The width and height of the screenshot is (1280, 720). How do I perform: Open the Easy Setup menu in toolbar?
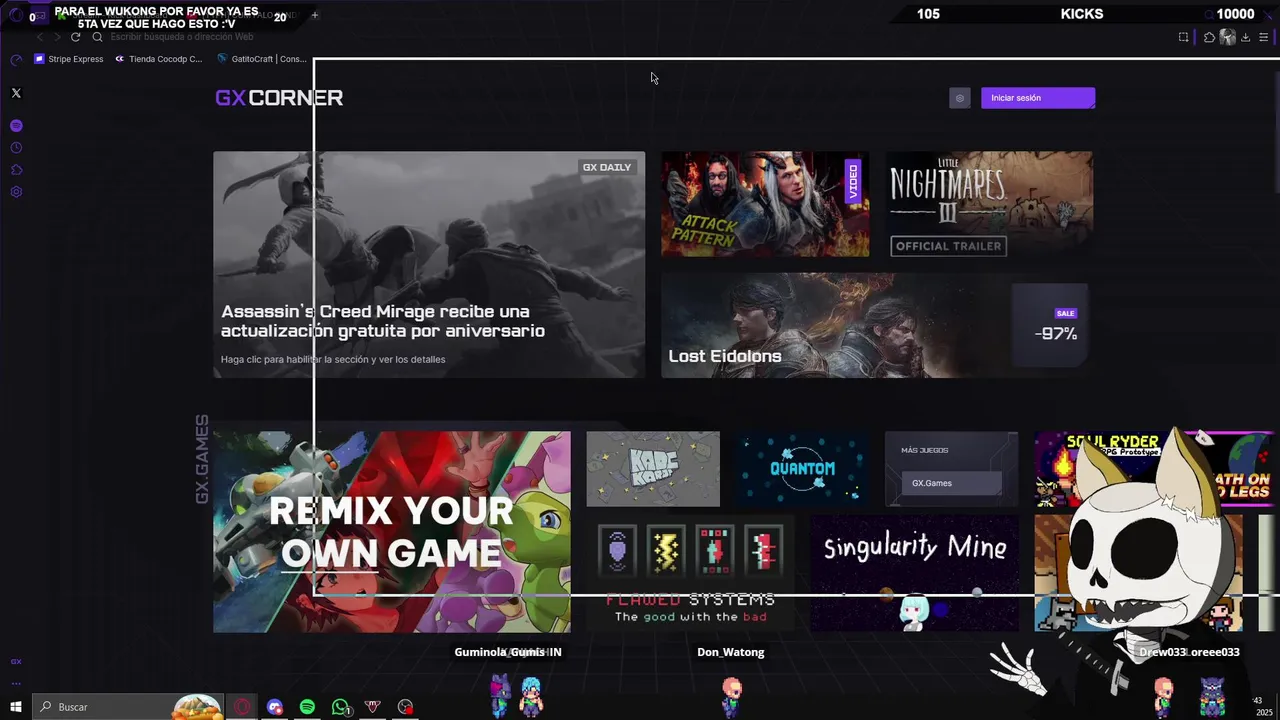[x=1264, y=37]
